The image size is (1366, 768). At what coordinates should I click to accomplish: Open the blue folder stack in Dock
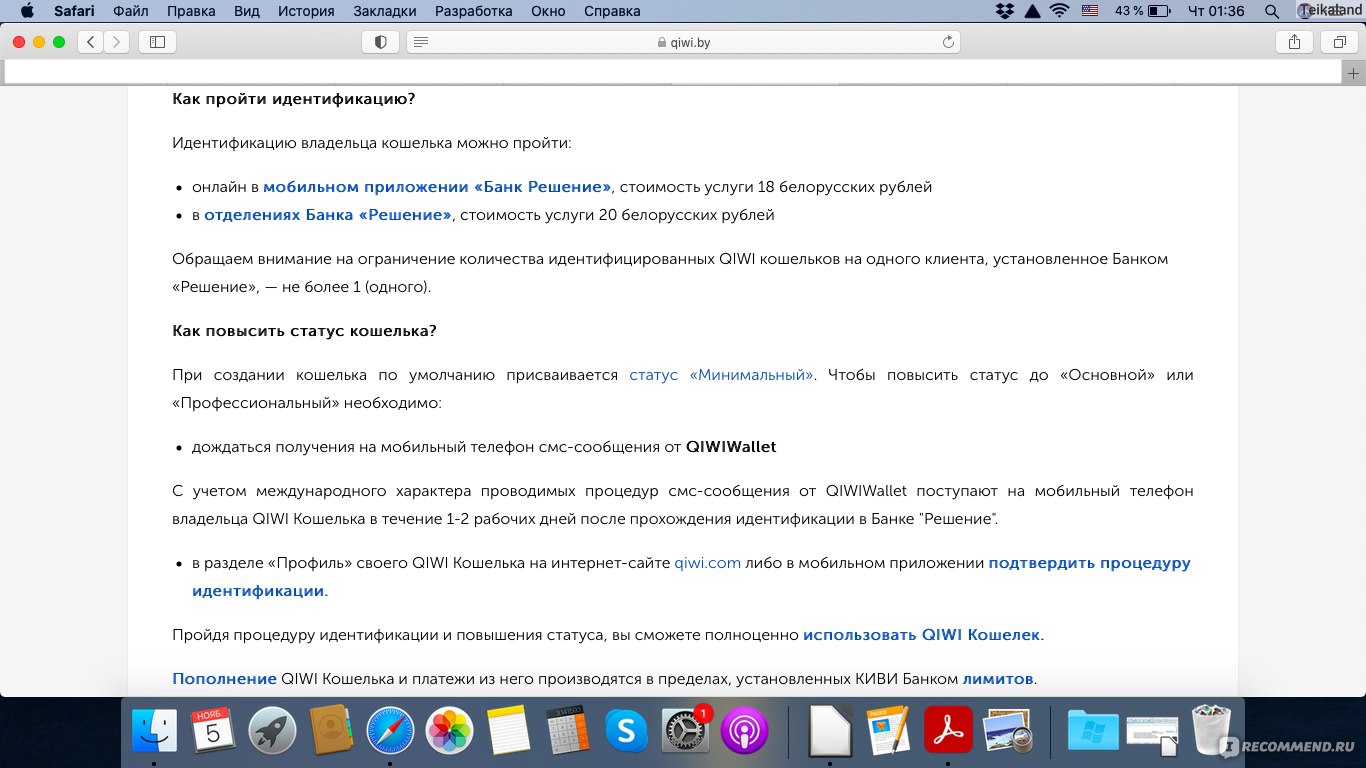(x=1093, y=731)
